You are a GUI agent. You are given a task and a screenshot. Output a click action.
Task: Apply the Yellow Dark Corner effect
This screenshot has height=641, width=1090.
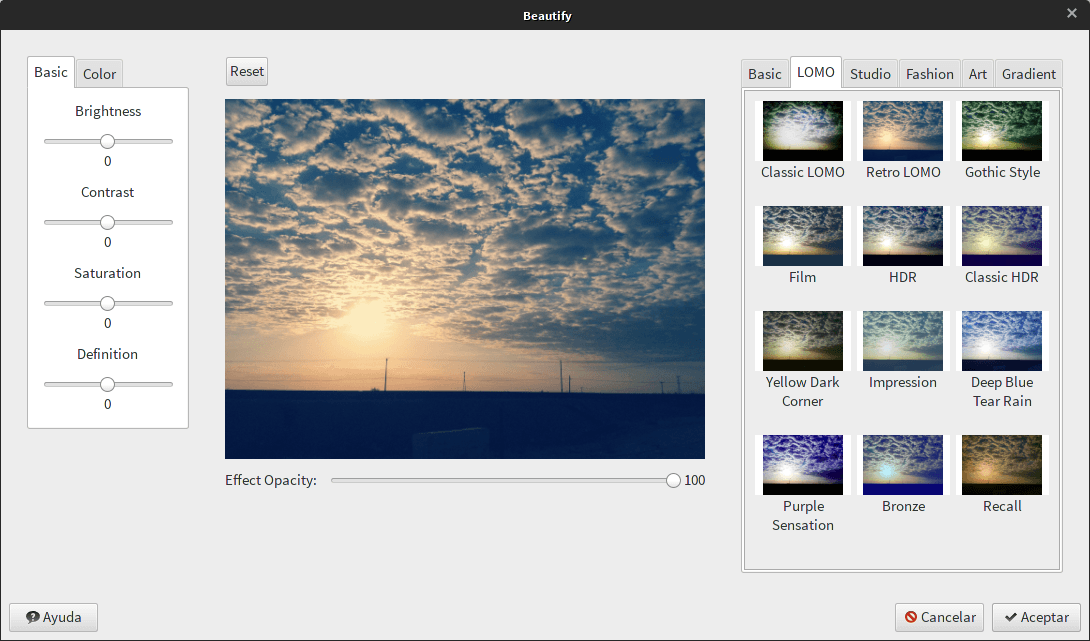(x=802, y=341)
